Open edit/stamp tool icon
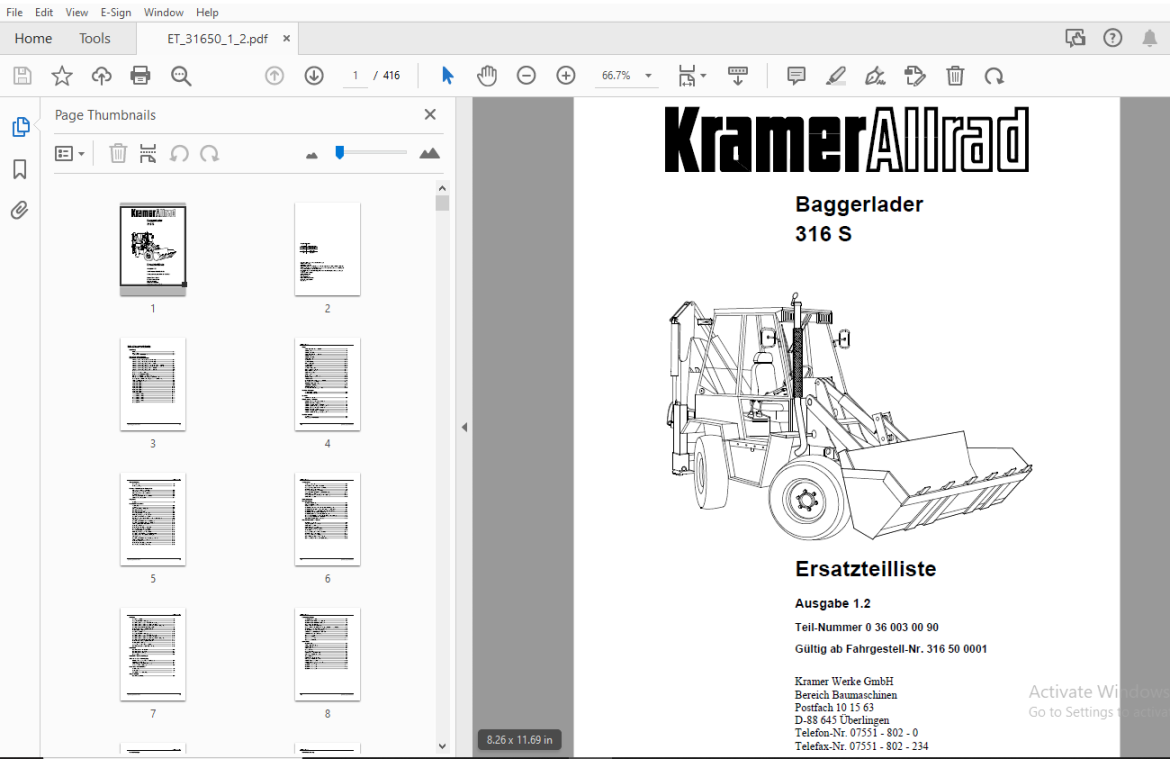Image resolution: width=1170 pixels, height=759 pixels. 915,75
